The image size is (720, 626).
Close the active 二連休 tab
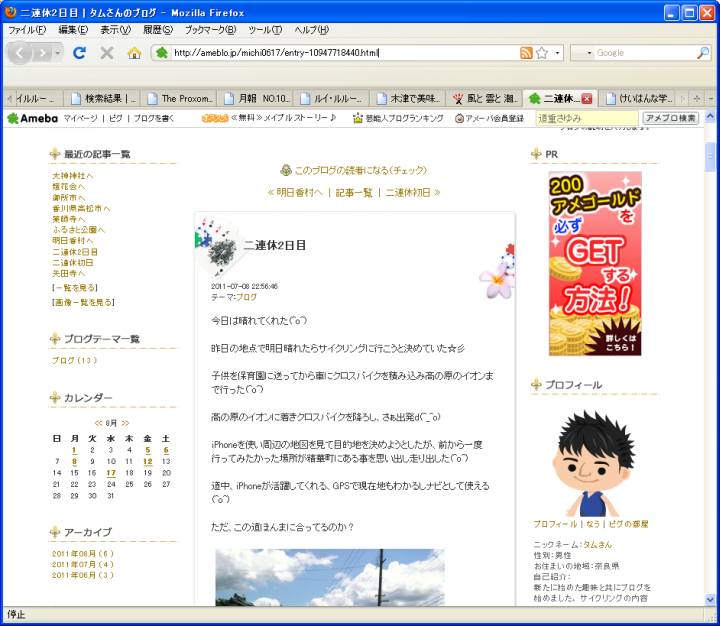[x=587, y=99]
